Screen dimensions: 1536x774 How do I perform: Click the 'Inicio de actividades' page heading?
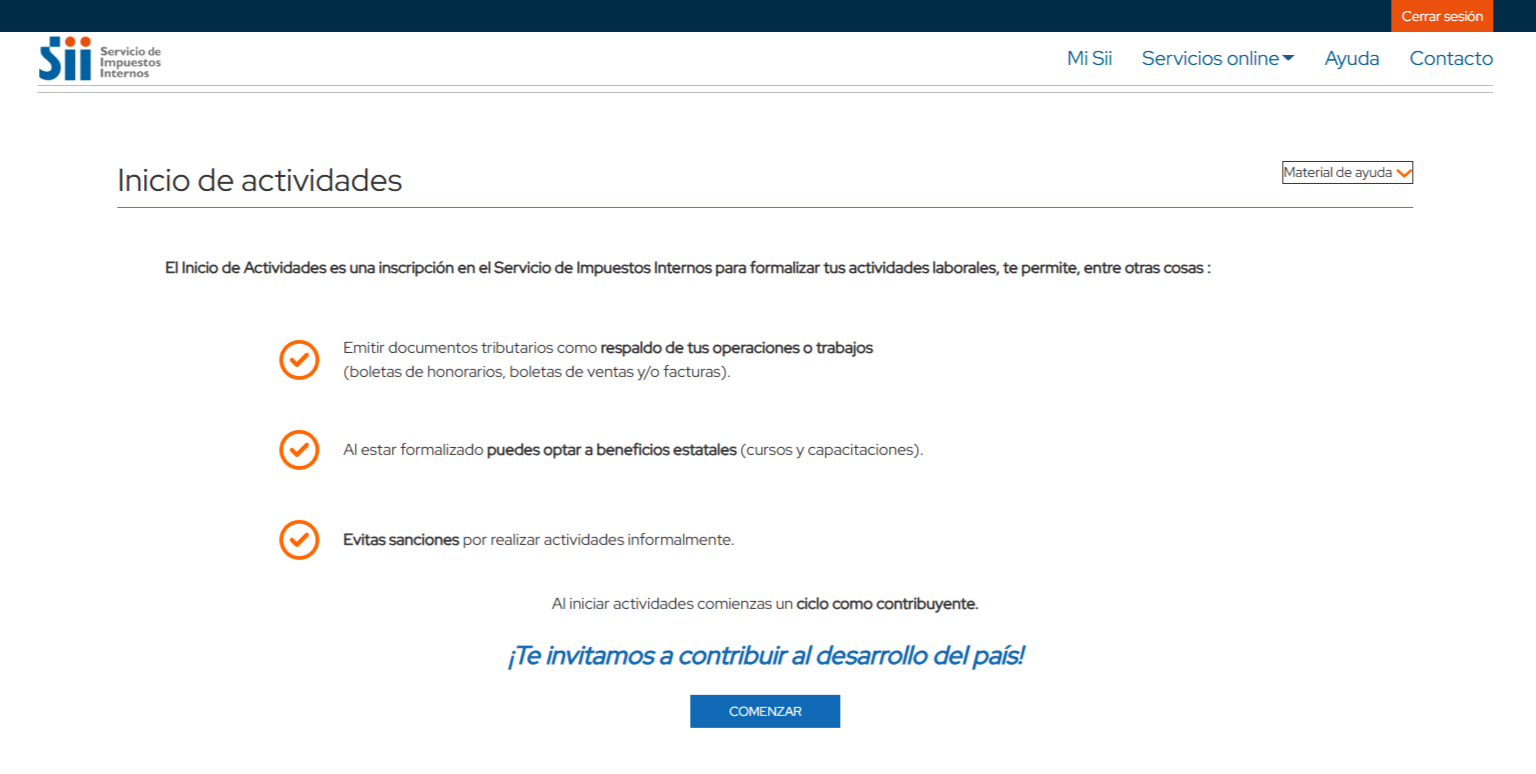(259, 181)
